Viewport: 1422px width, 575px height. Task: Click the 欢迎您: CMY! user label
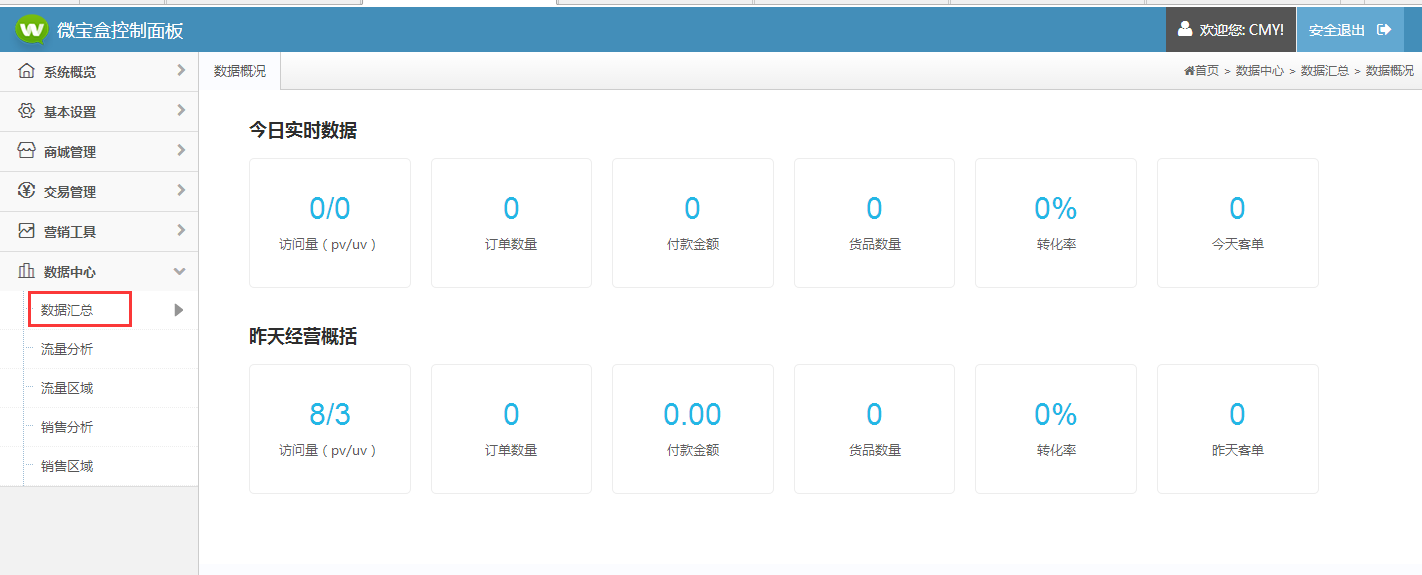[x=1241, y=30]
